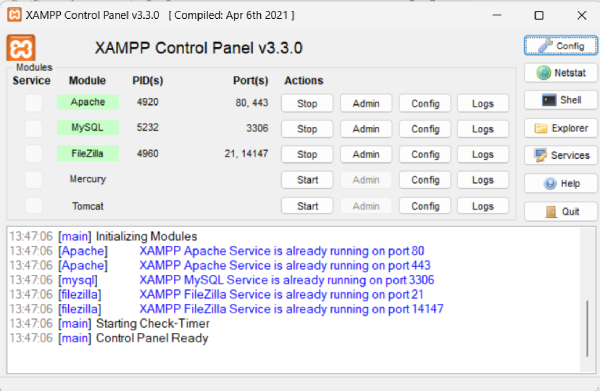View Apache Logs
The width and height of the screenshot is (600, 391).
483,103
